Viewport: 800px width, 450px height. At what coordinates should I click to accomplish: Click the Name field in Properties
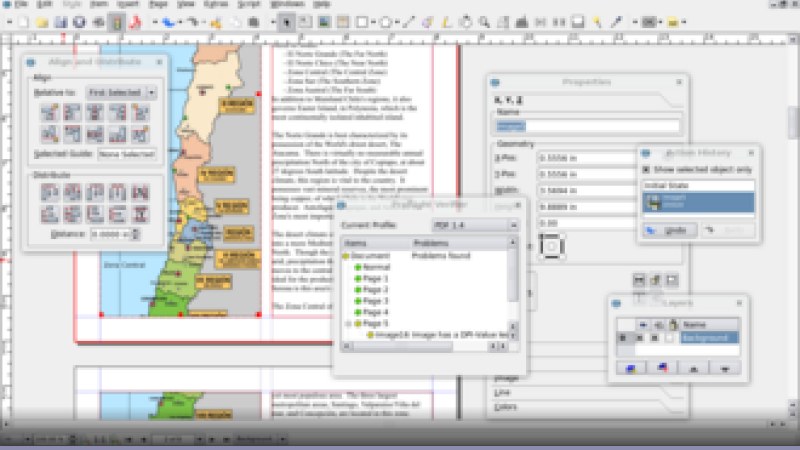(587, 126)
